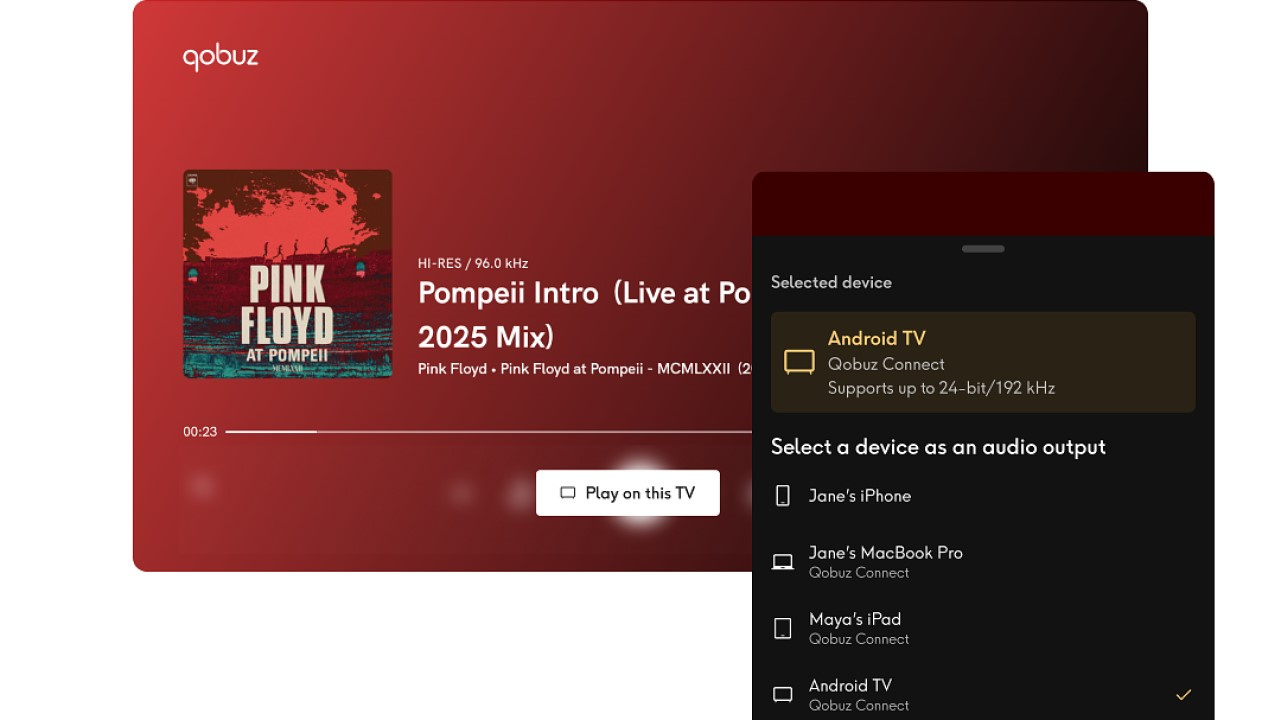
Task: Click the drag handle atop the device panel
Action: point(983,249)
